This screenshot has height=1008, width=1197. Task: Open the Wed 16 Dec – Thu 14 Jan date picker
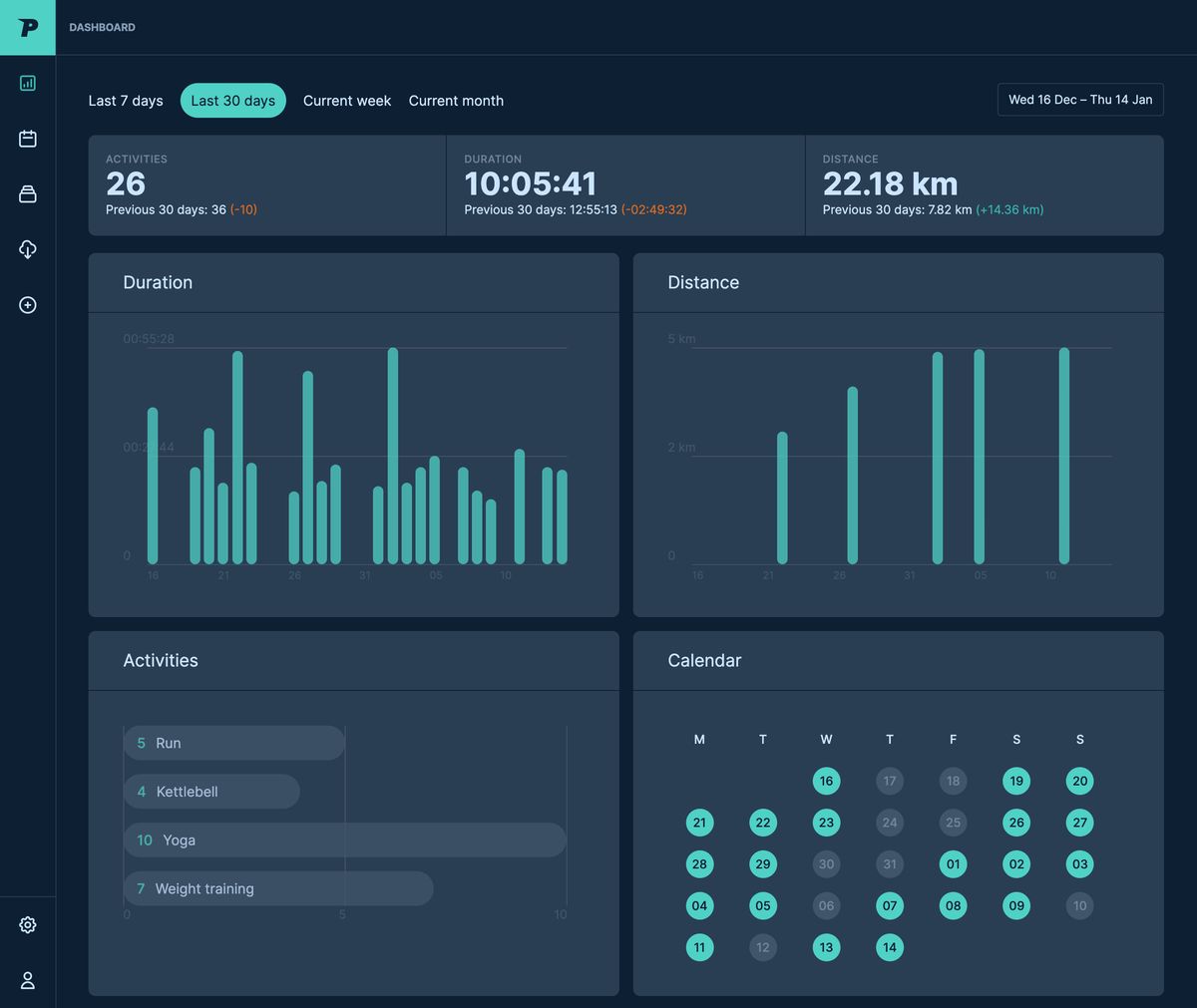[1080, 100]
